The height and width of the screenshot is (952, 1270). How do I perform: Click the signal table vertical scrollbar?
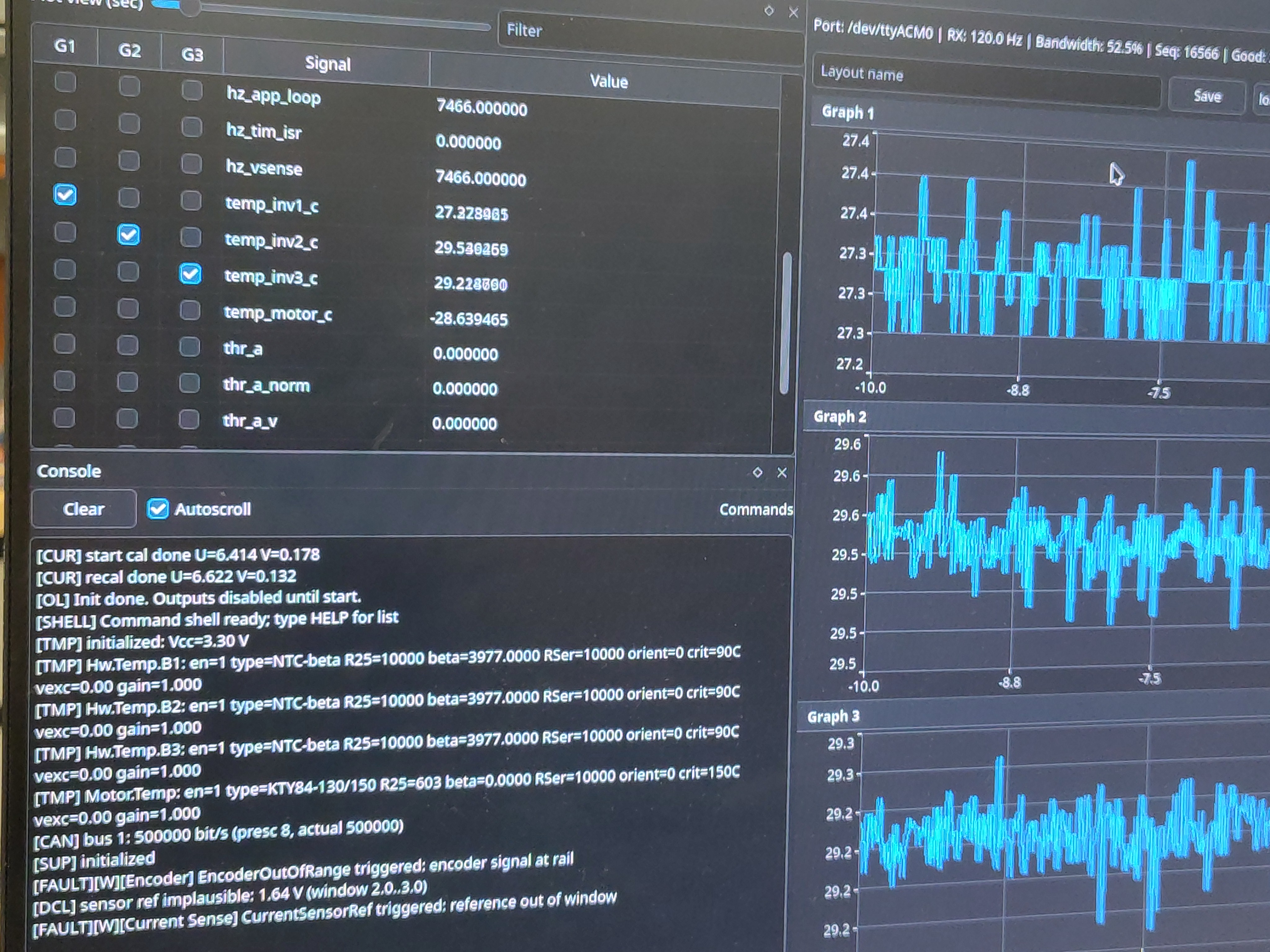[x=785, y=323]
